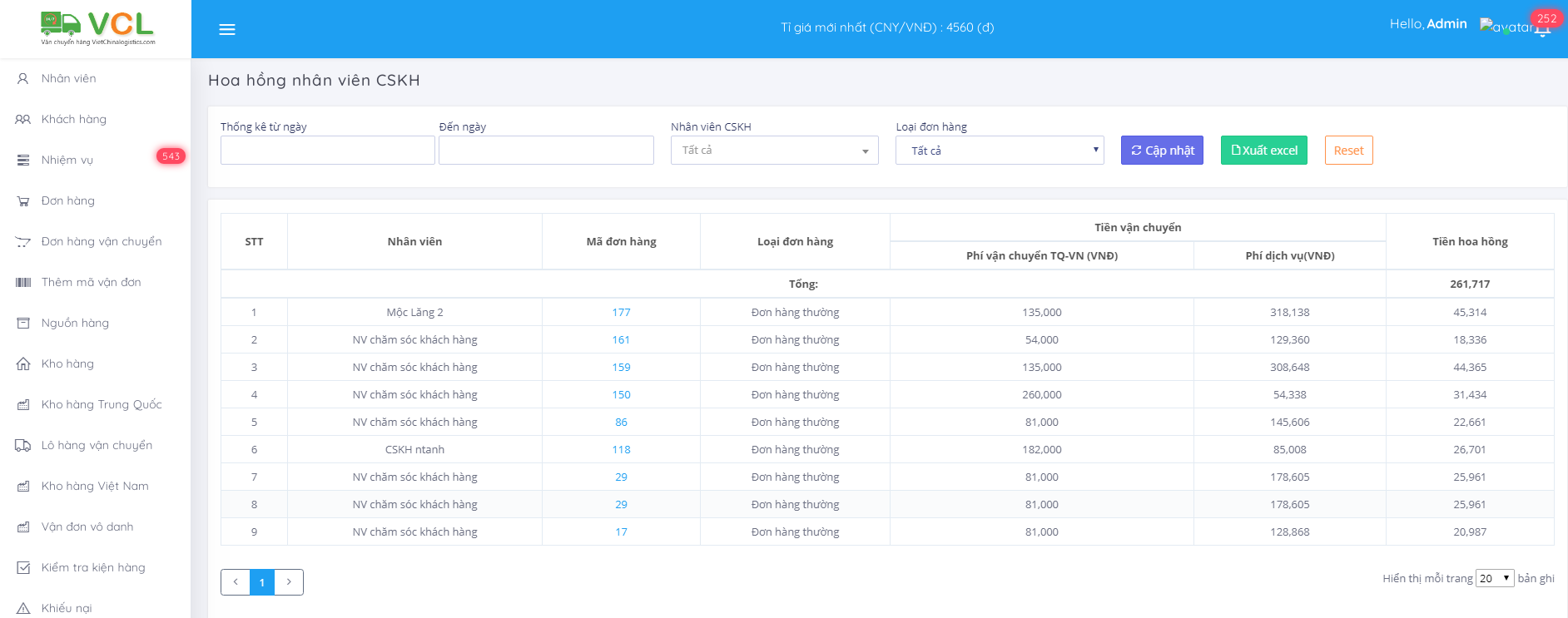Open Nhiệm vụ menu with 543 badge
Image resolution: width=1568 pixels, height=618 pixels.
click(x=67, y=160)
